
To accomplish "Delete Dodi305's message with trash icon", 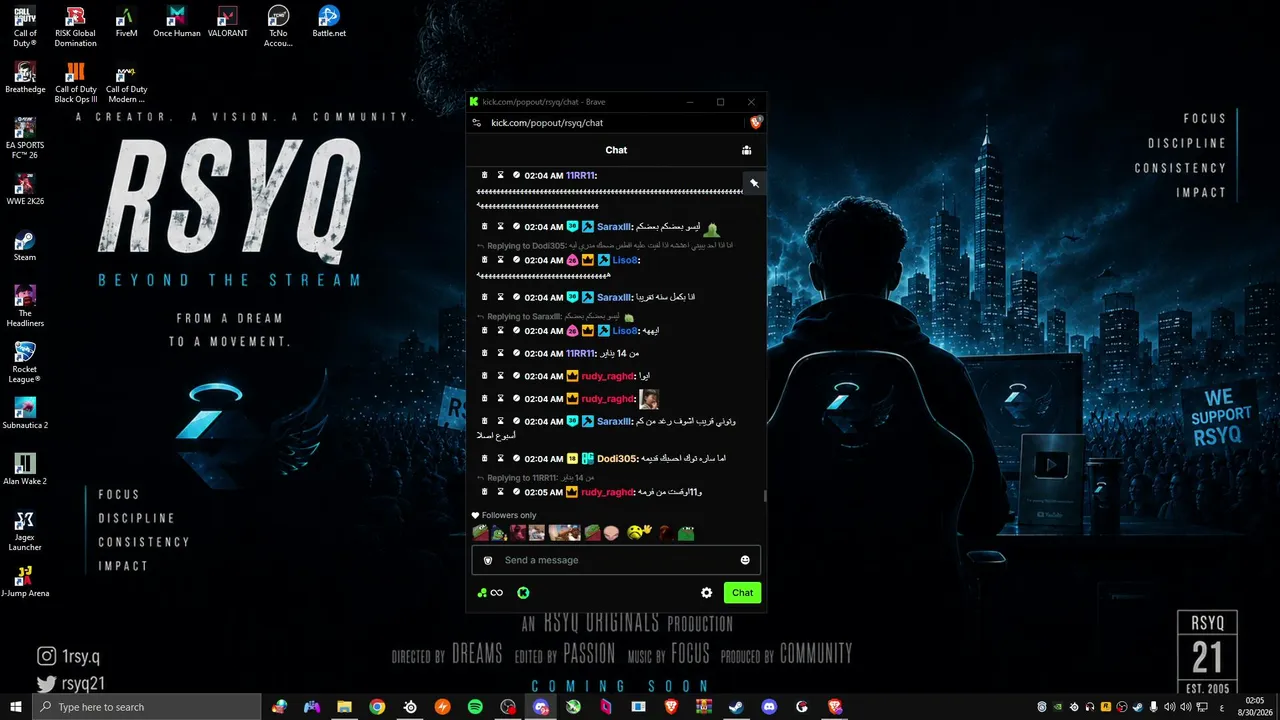I will coord(484,458).
